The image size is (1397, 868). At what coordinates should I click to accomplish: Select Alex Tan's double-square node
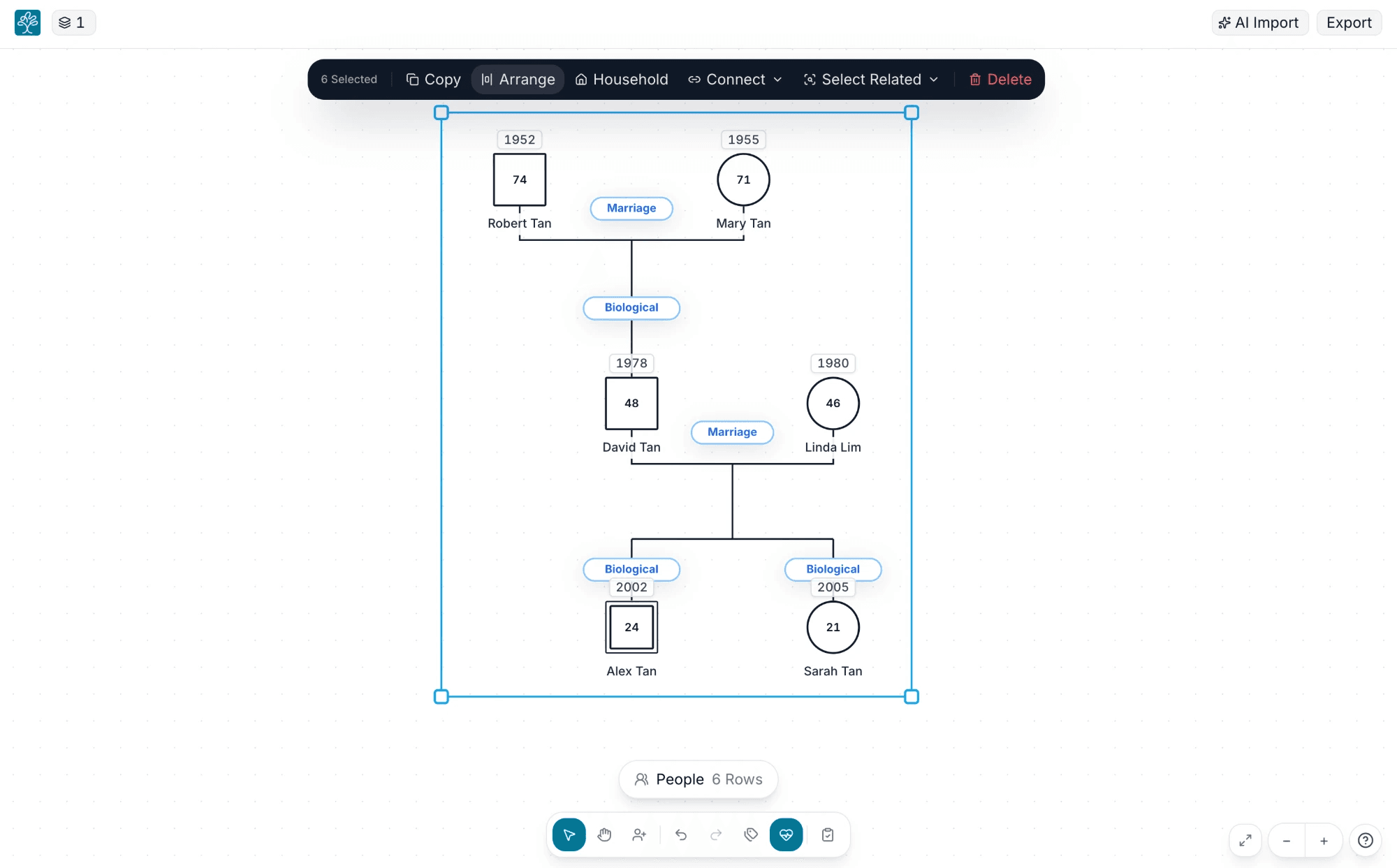coord(631,627)
